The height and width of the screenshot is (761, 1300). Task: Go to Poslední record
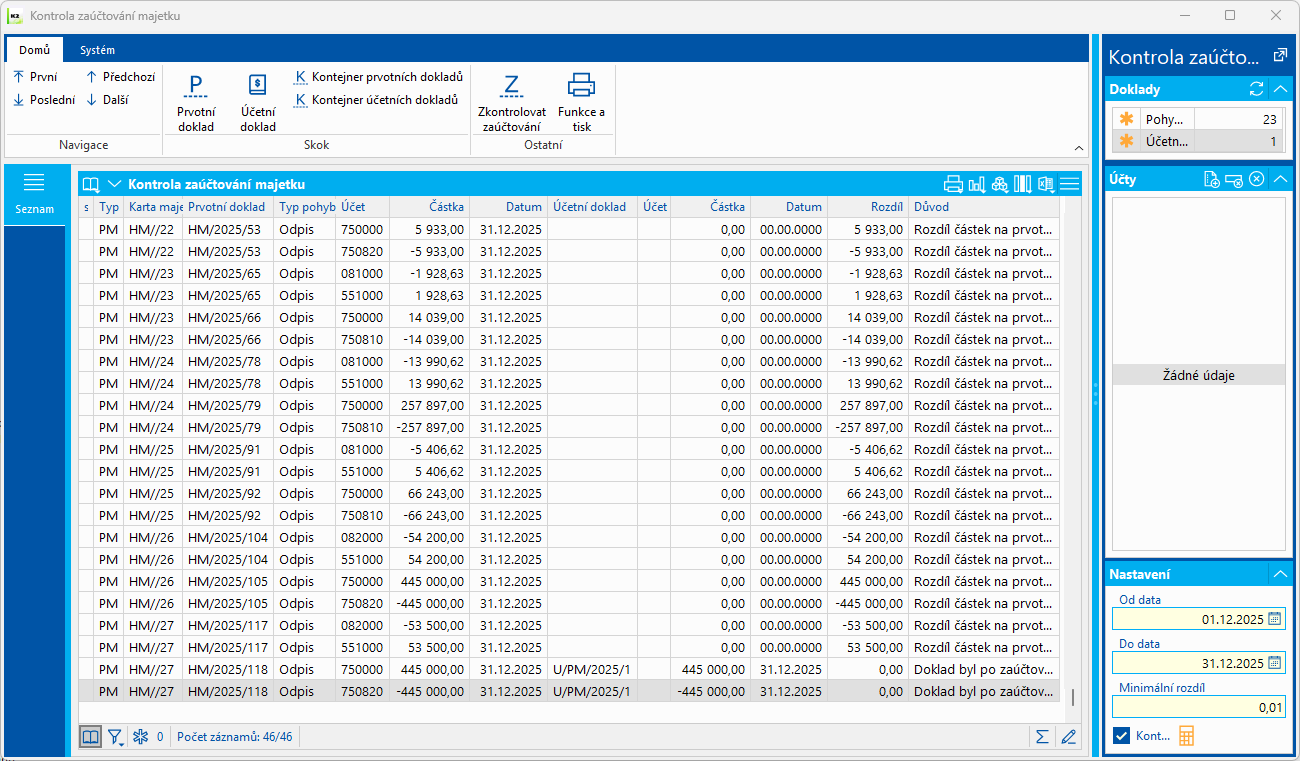tap(44, 100)
